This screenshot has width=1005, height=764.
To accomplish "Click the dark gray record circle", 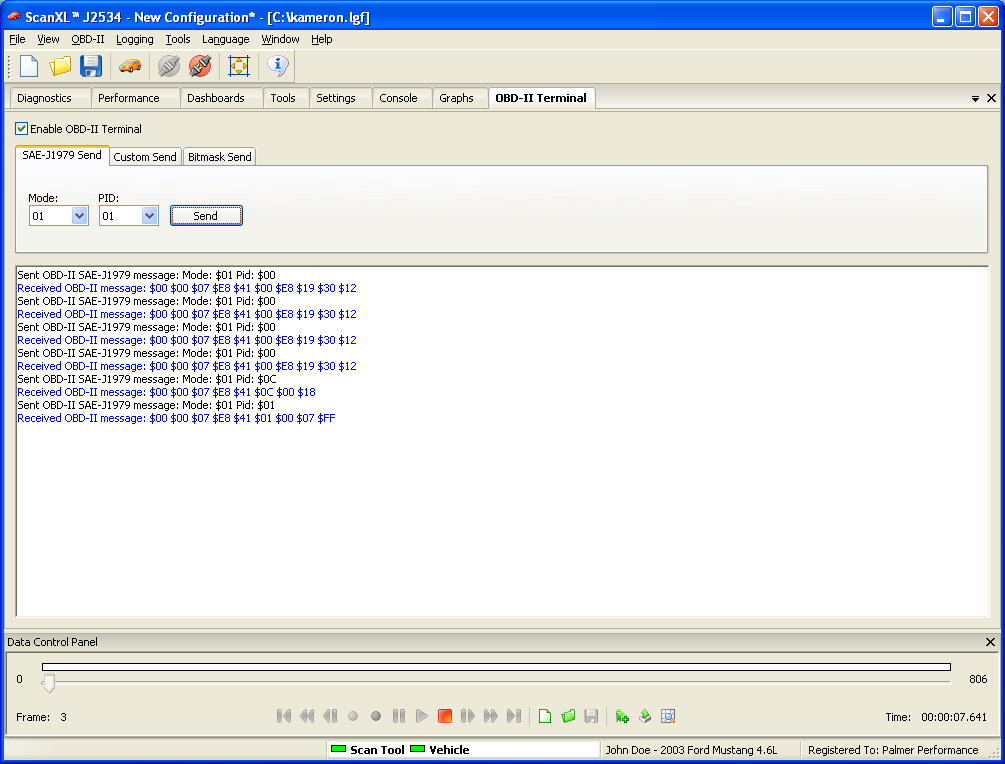I will coord(376,716).
